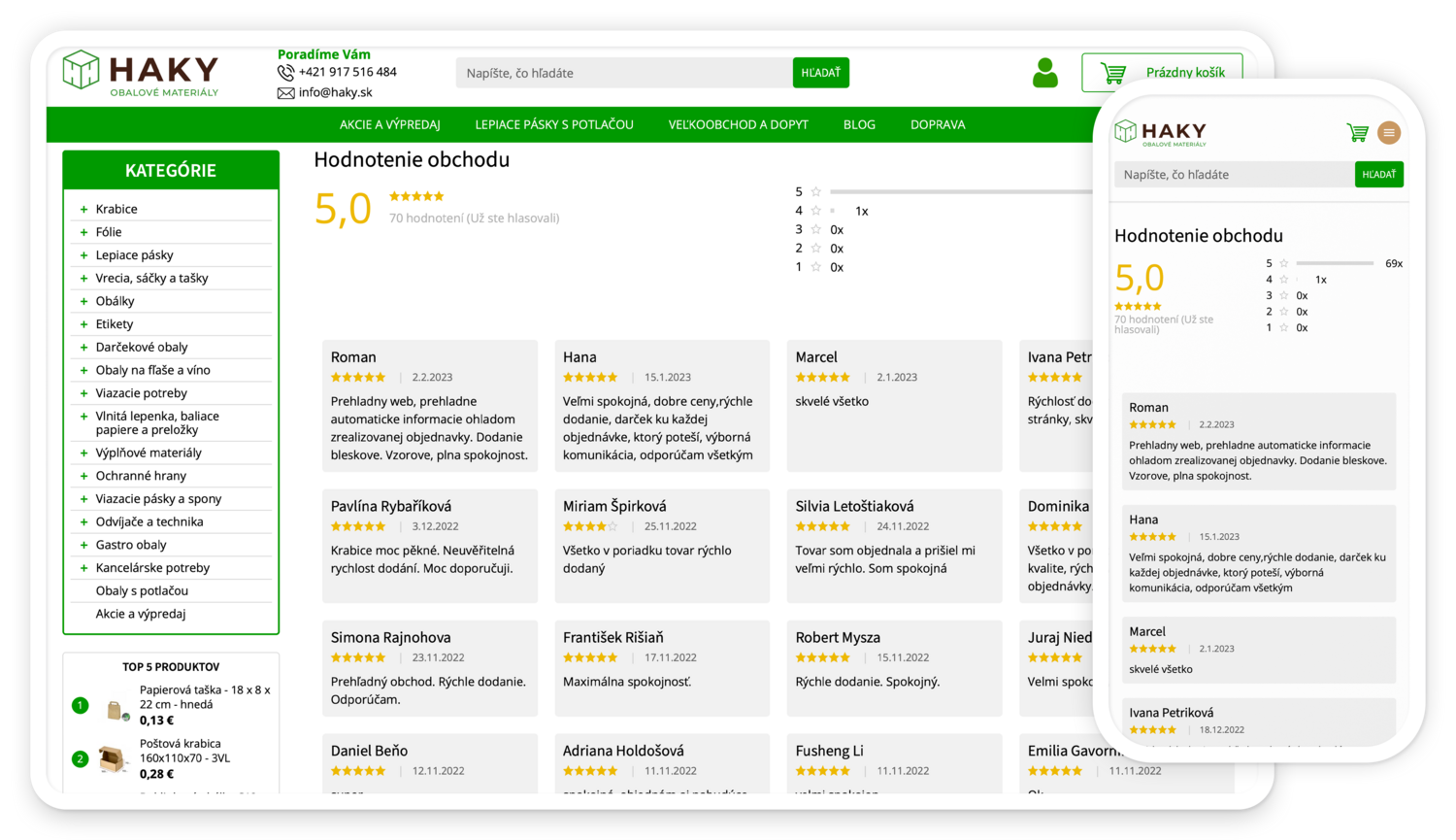The image size is (1456, 840).
Task: Open Odvíjače a technika category
Action: [x=149, y=521]
